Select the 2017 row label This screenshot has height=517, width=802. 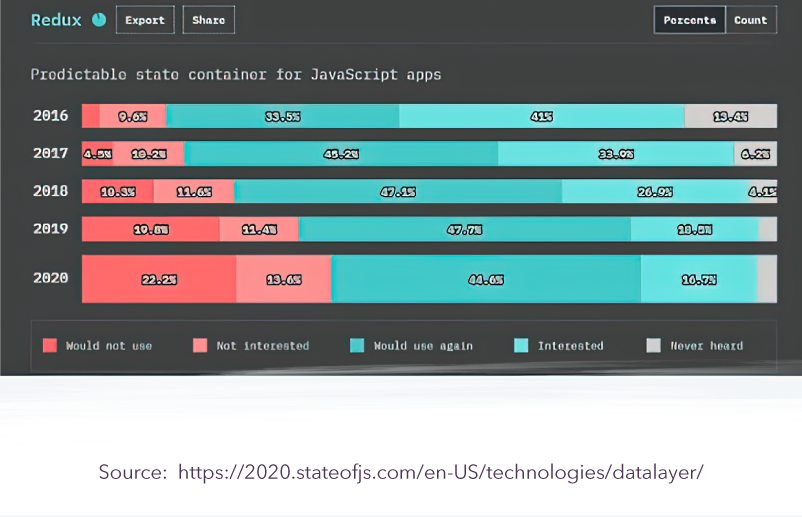[50, 153]
